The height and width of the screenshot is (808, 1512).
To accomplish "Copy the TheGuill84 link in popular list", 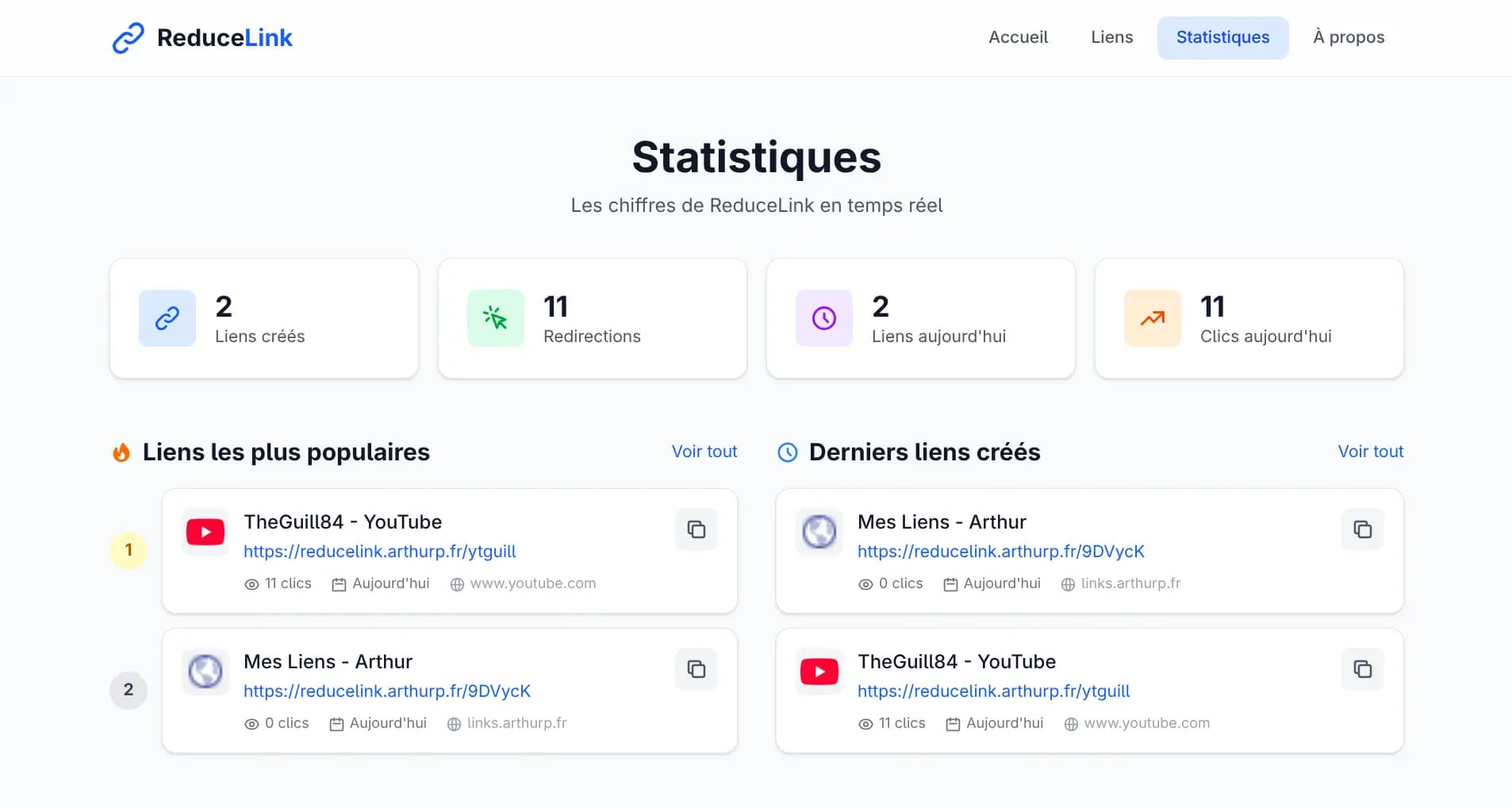I will coord(696,529).
